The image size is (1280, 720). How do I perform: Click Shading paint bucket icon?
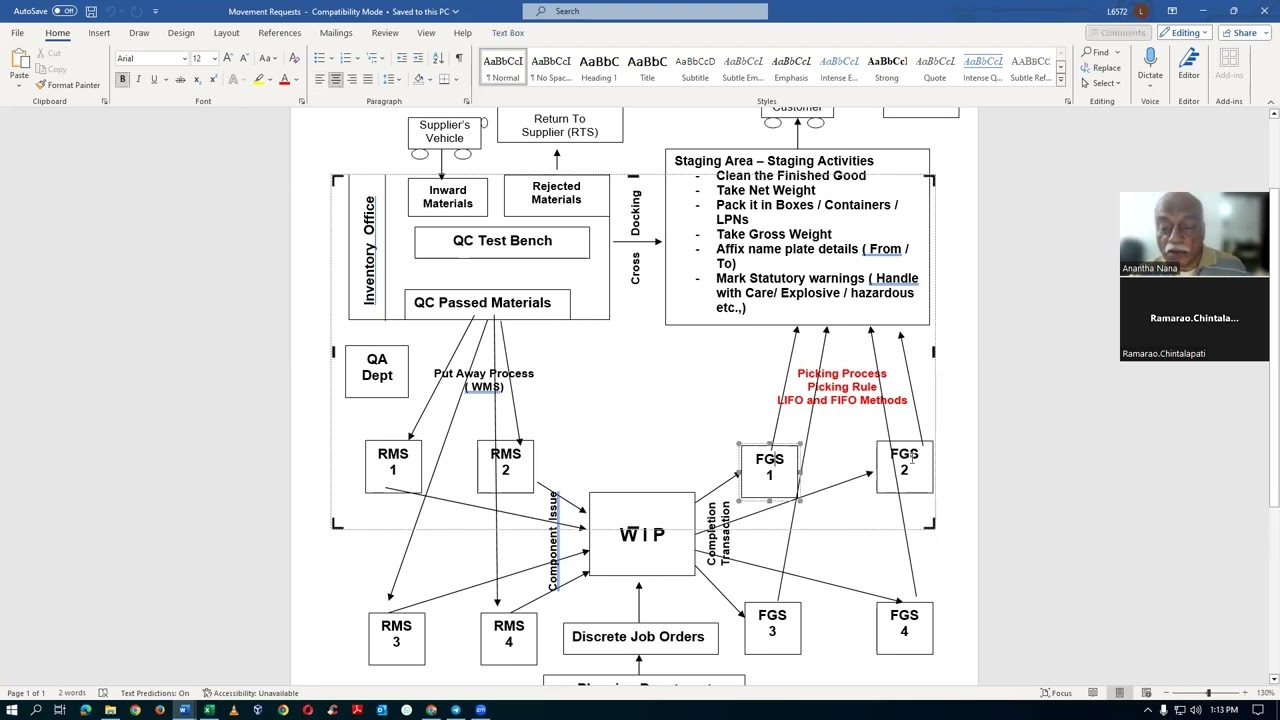419,79
